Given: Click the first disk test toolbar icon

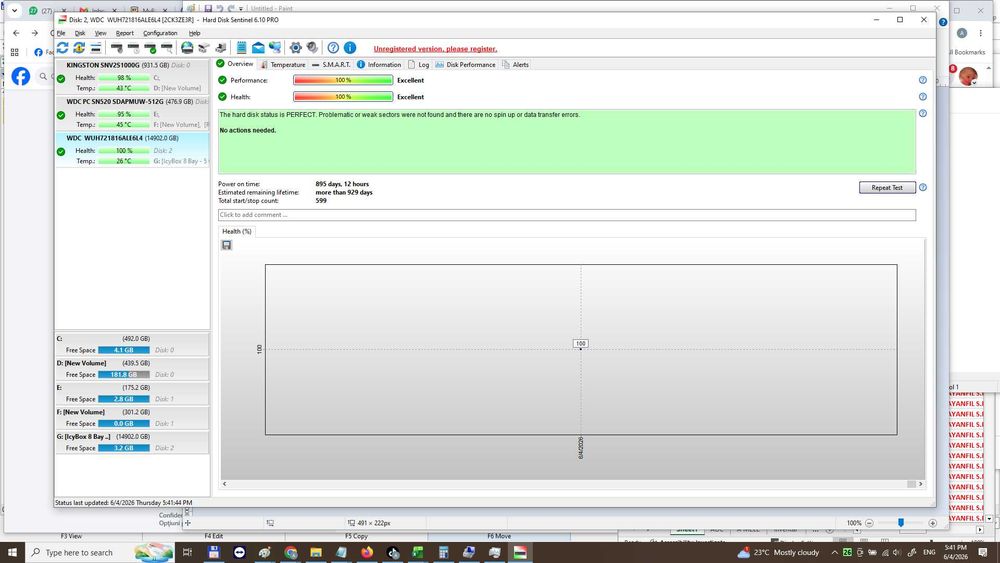Looking at the screenshot, I should 117,48.
